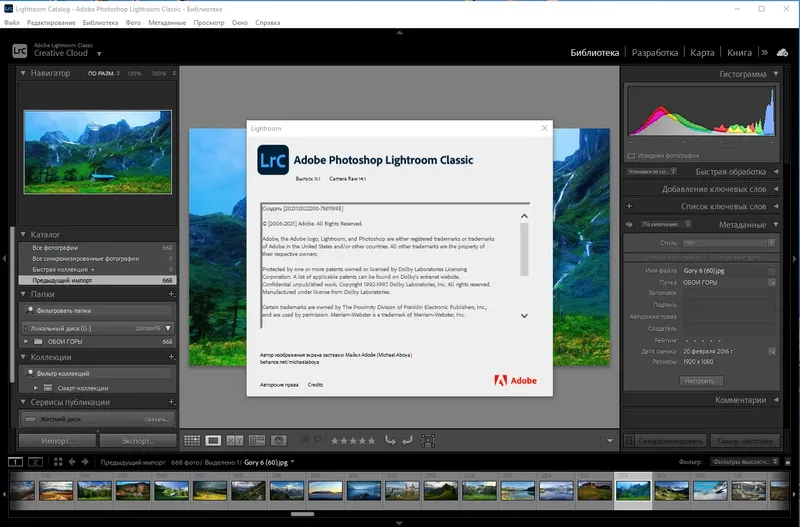The height and width of the screenshot is (527, 800).
Task: Collapse the Навигатор panel
Action: point(23,73)
